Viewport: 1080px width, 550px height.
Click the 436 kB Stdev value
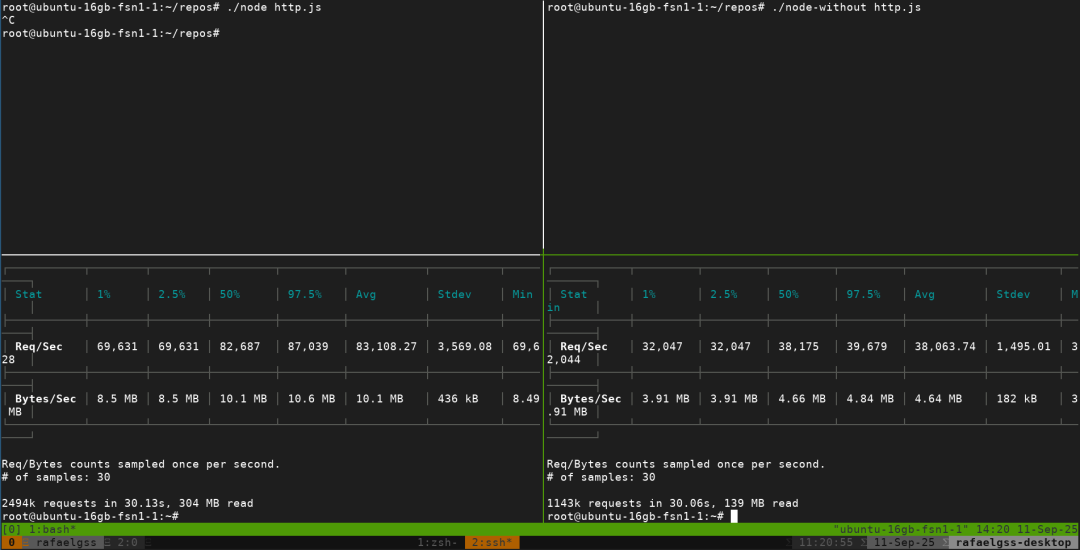tap(458, 399)
